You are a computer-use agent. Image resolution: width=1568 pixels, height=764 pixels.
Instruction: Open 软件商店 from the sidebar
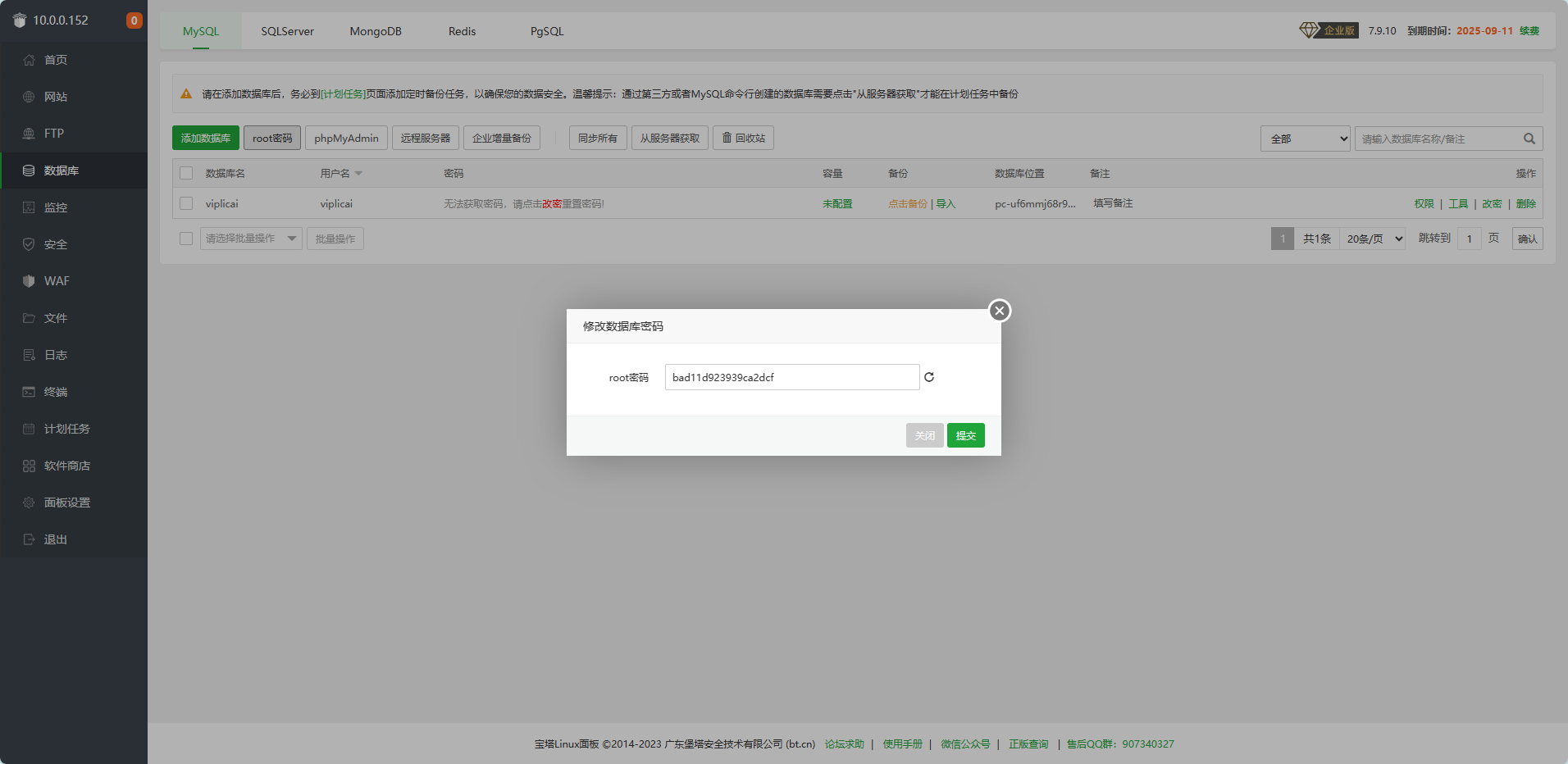29,466
